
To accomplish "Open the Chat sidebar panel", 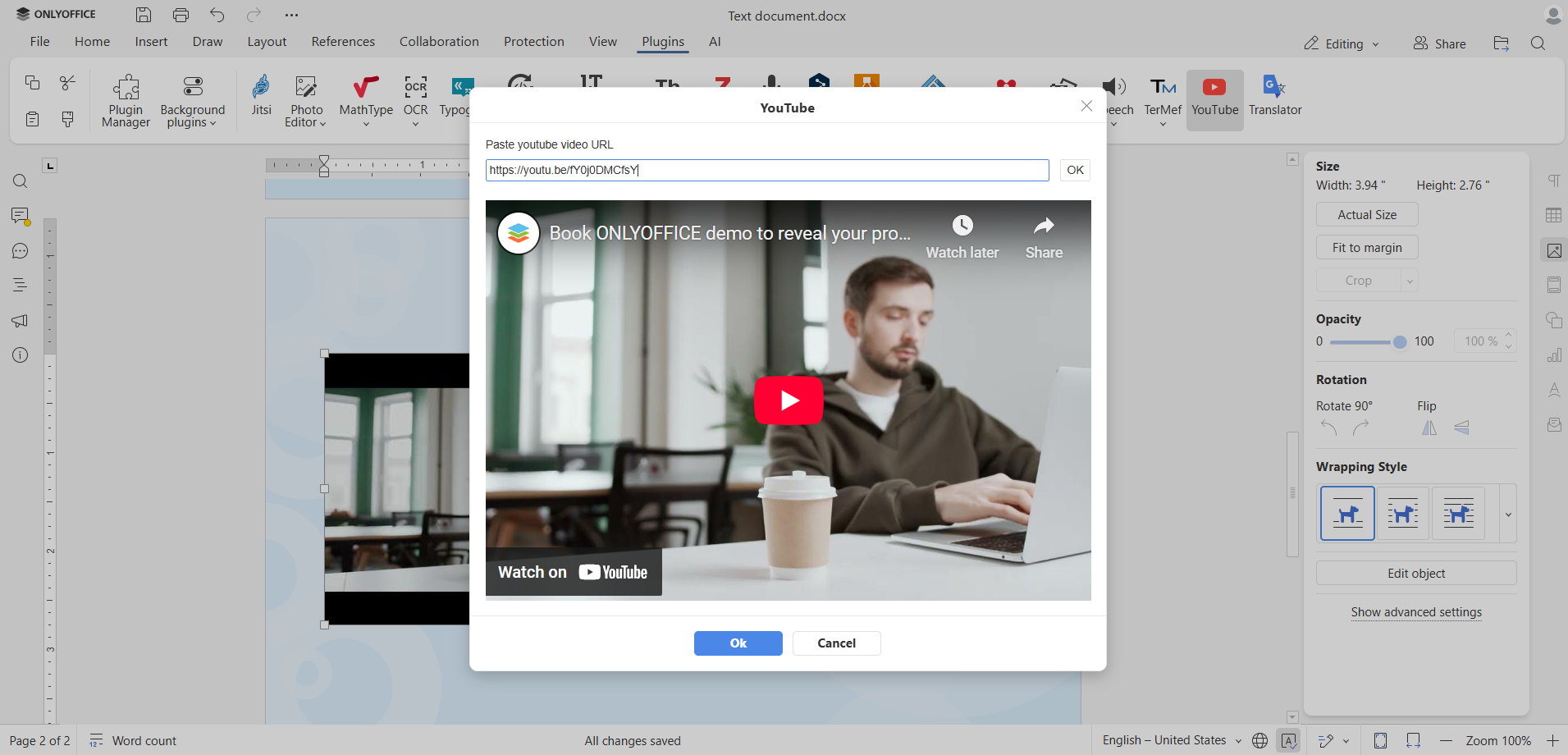I will click(x=21, y=251).
